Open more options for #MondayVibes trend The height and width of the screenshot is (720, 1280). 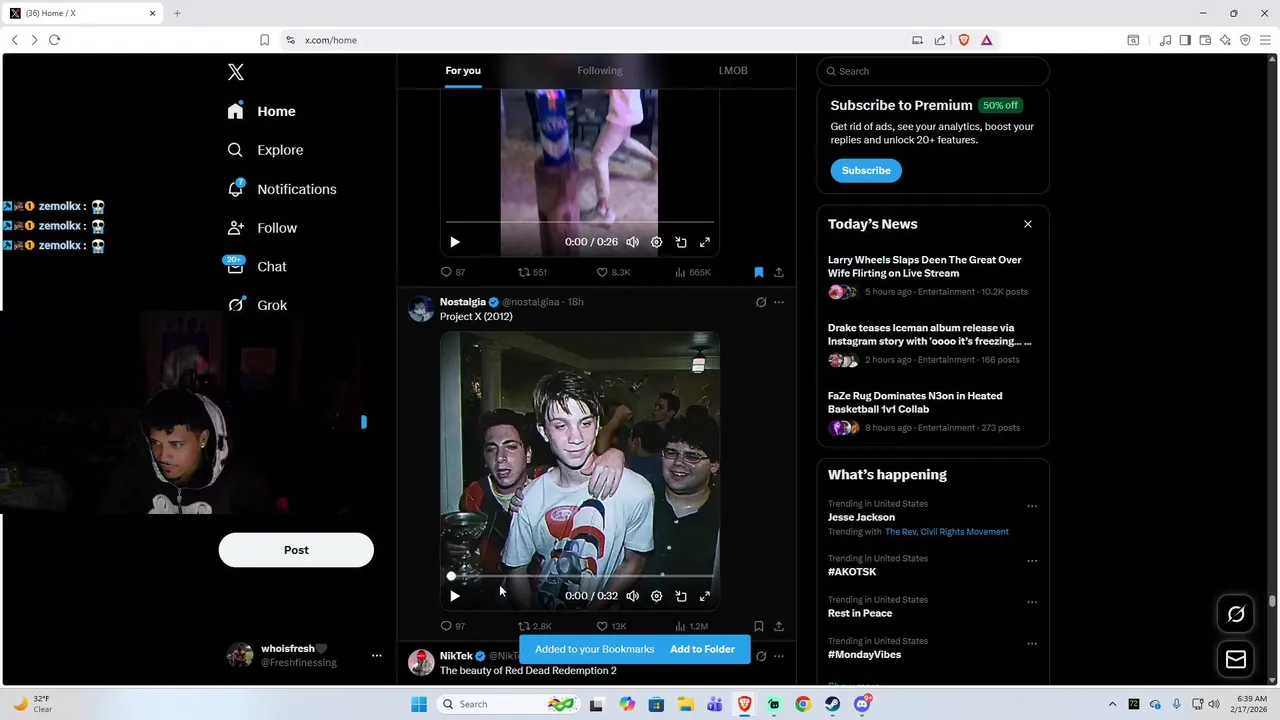click(1032, 643)
